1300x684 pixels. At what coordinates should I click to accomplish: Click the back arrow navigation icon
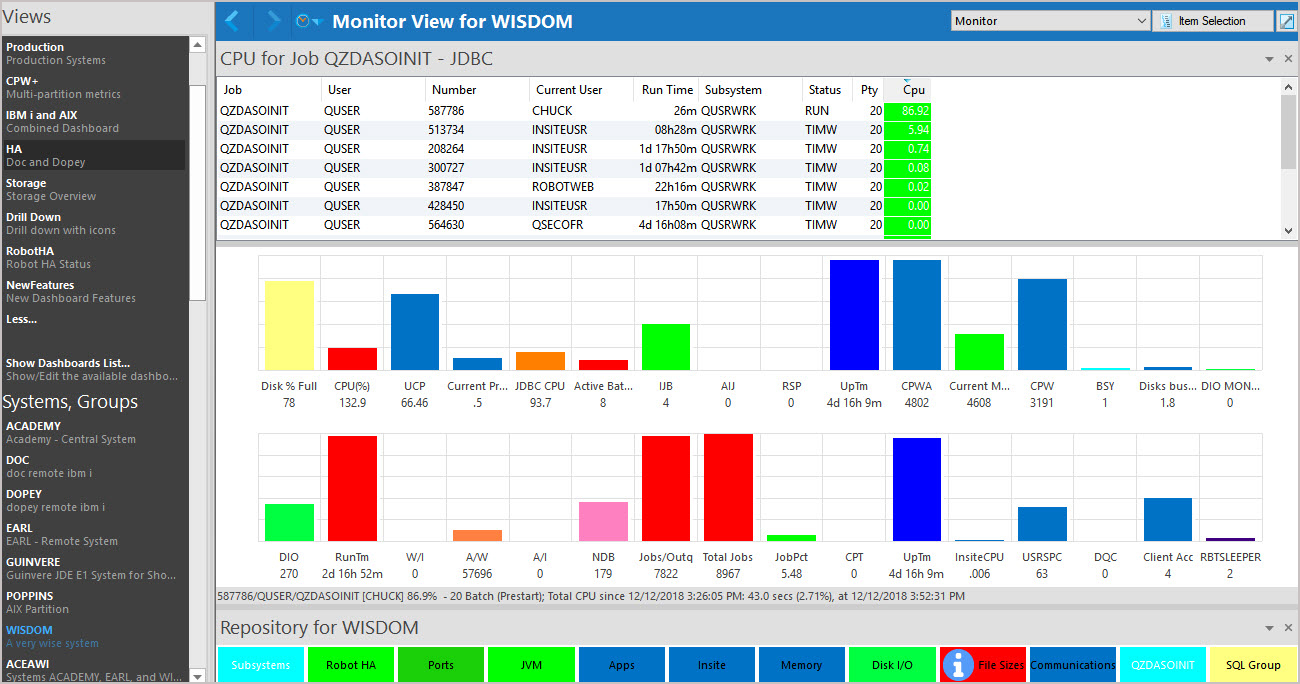(x=232, y=21)
